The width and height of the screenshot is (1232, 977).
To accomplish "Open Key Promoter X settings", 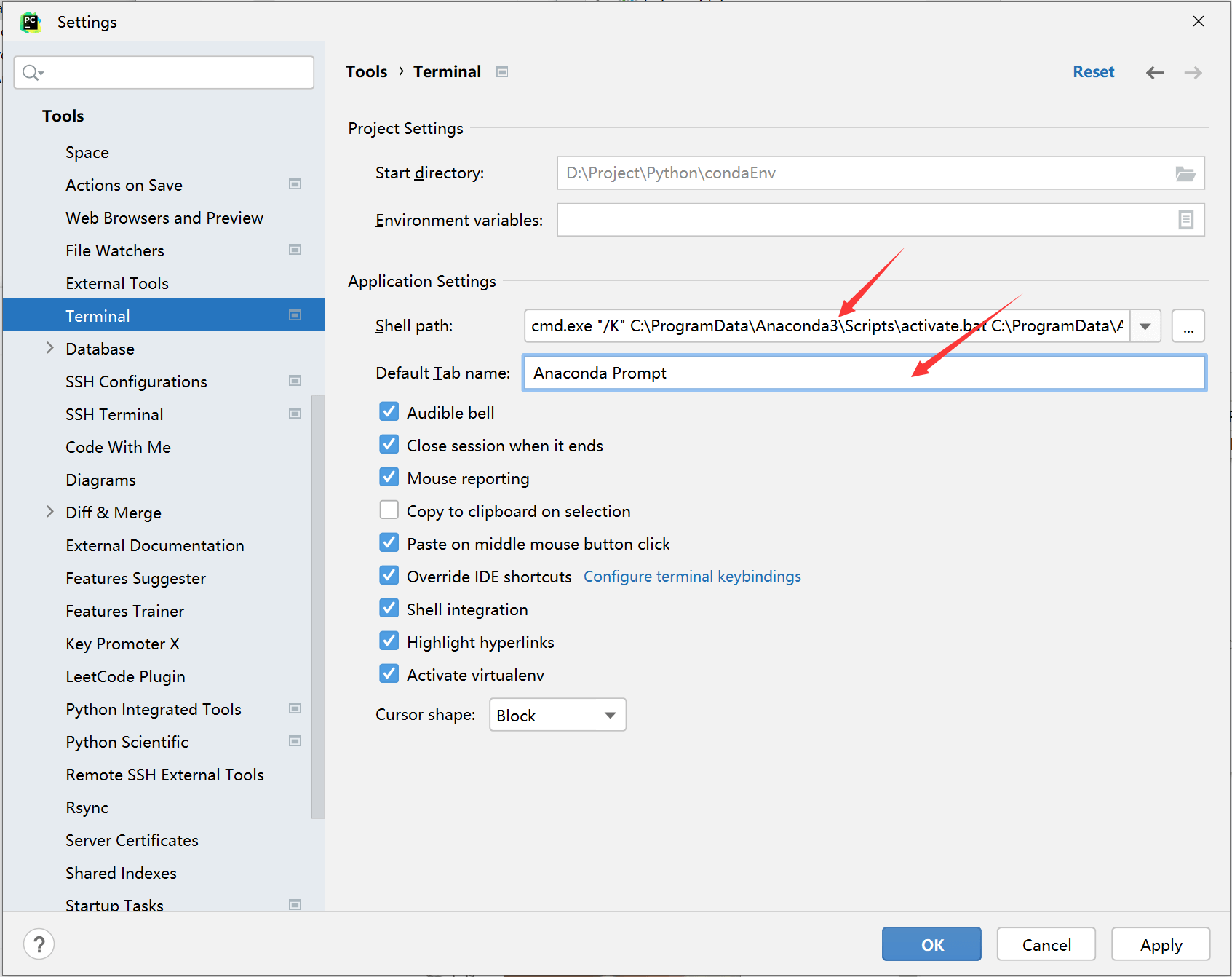I will (x=122, y=644).
